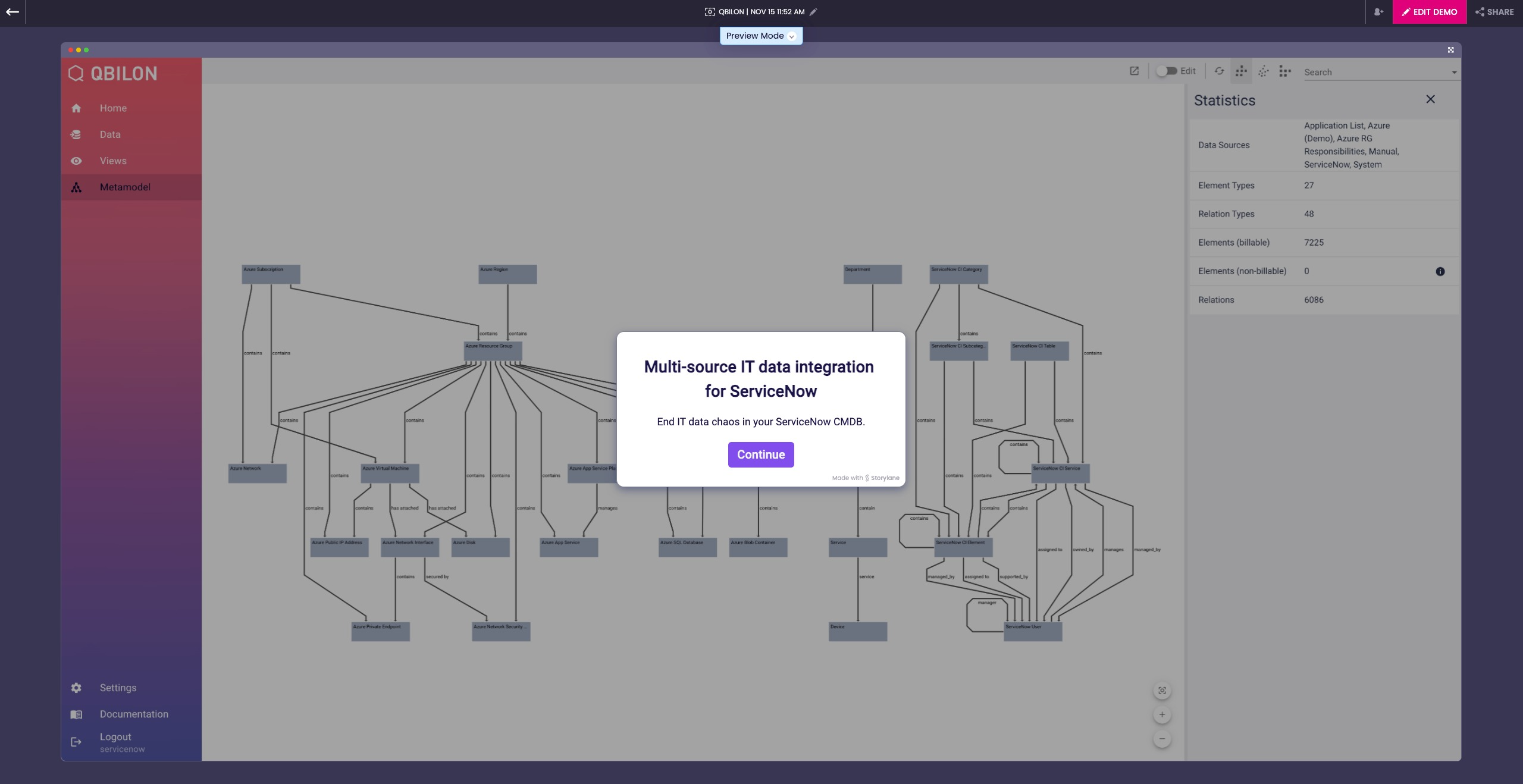The image size is (1523, 784).
Task: Click the zoom in plus button
Action: click(x=1162, y=715)
